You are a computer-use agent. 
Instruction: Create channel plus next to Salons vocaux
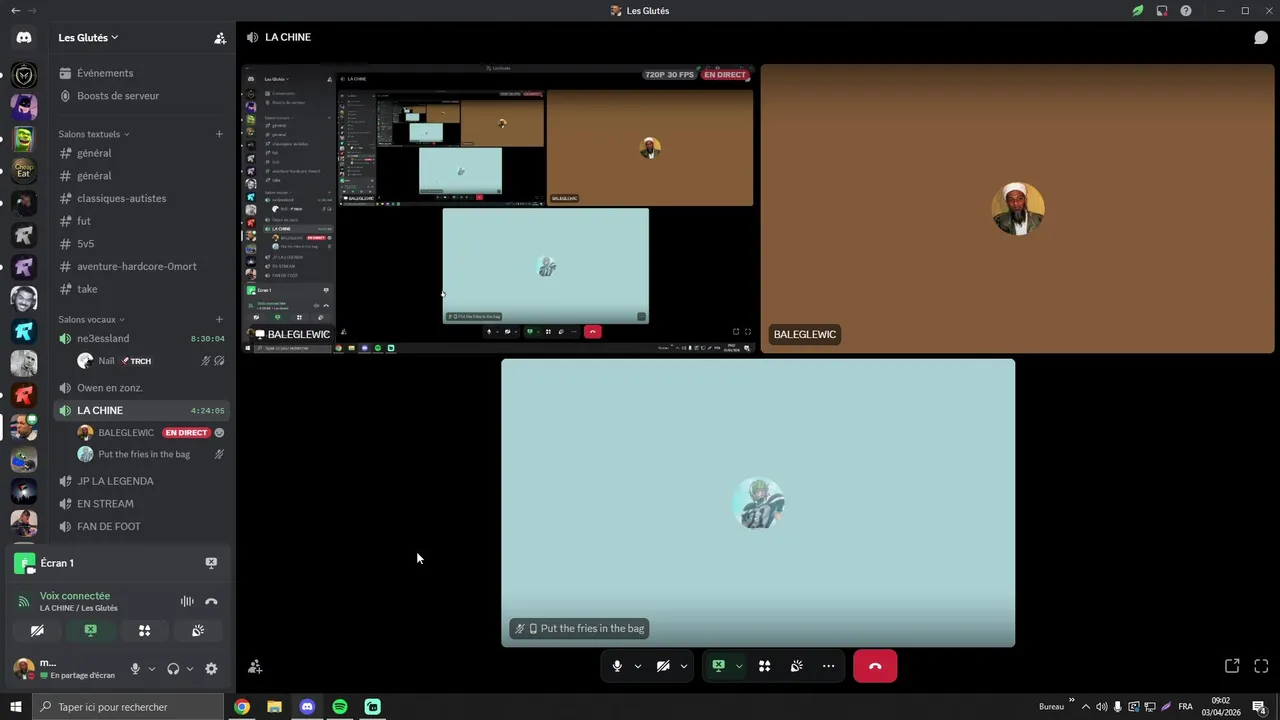(x=219, y=319)
